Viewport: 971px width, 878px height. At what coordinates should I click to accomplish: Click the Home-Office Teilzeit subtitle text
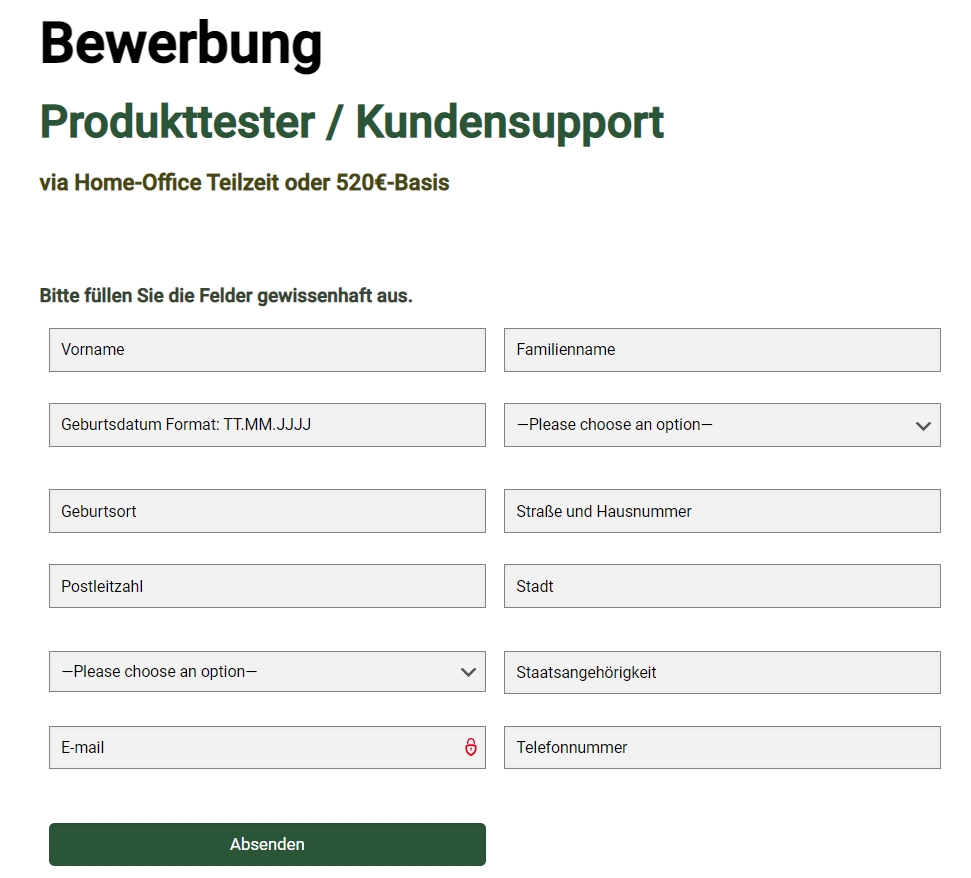(x=244, y=183)
